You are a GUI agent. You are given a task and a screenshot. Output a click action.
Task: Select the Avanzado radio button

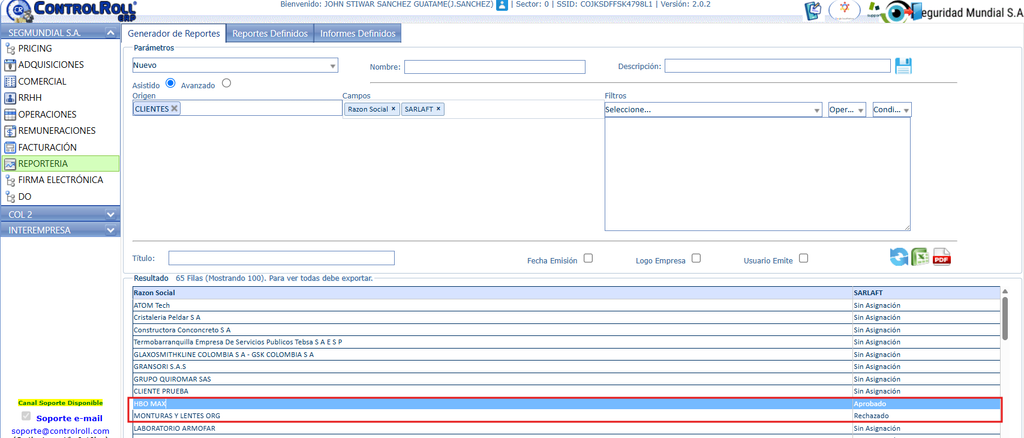[x=227, y=83]
